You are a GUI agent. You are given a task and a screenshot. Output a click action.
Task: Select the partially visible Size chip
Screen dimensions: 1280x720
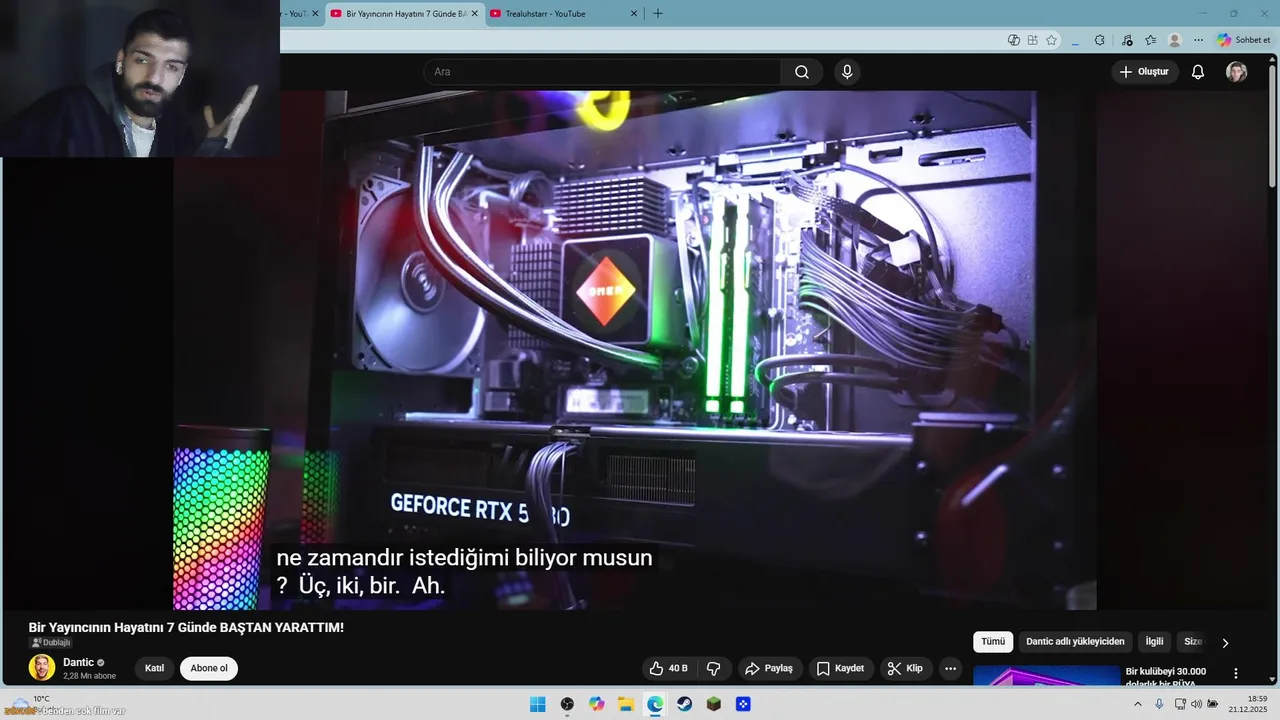coord(1193,642)
